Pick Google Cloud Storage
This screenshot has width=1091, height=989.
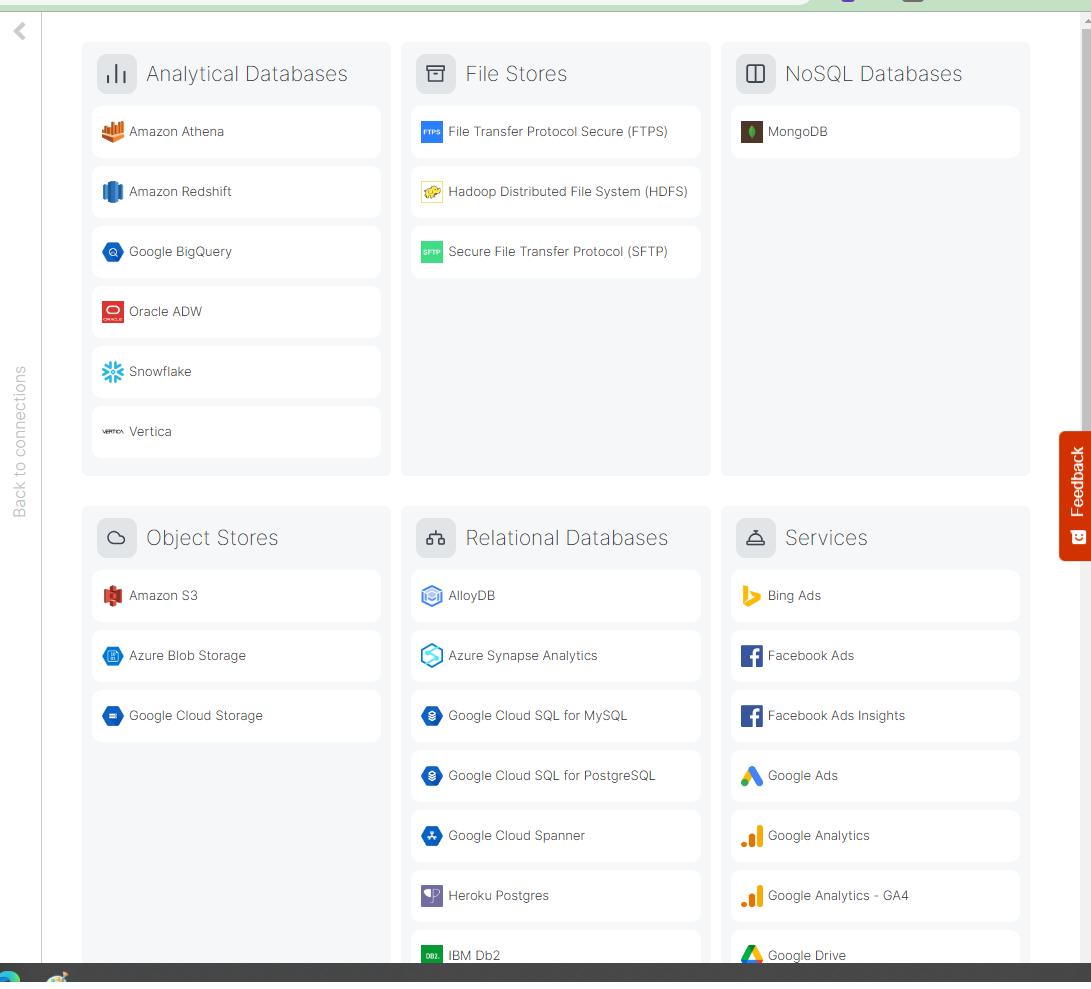(237, 715)
